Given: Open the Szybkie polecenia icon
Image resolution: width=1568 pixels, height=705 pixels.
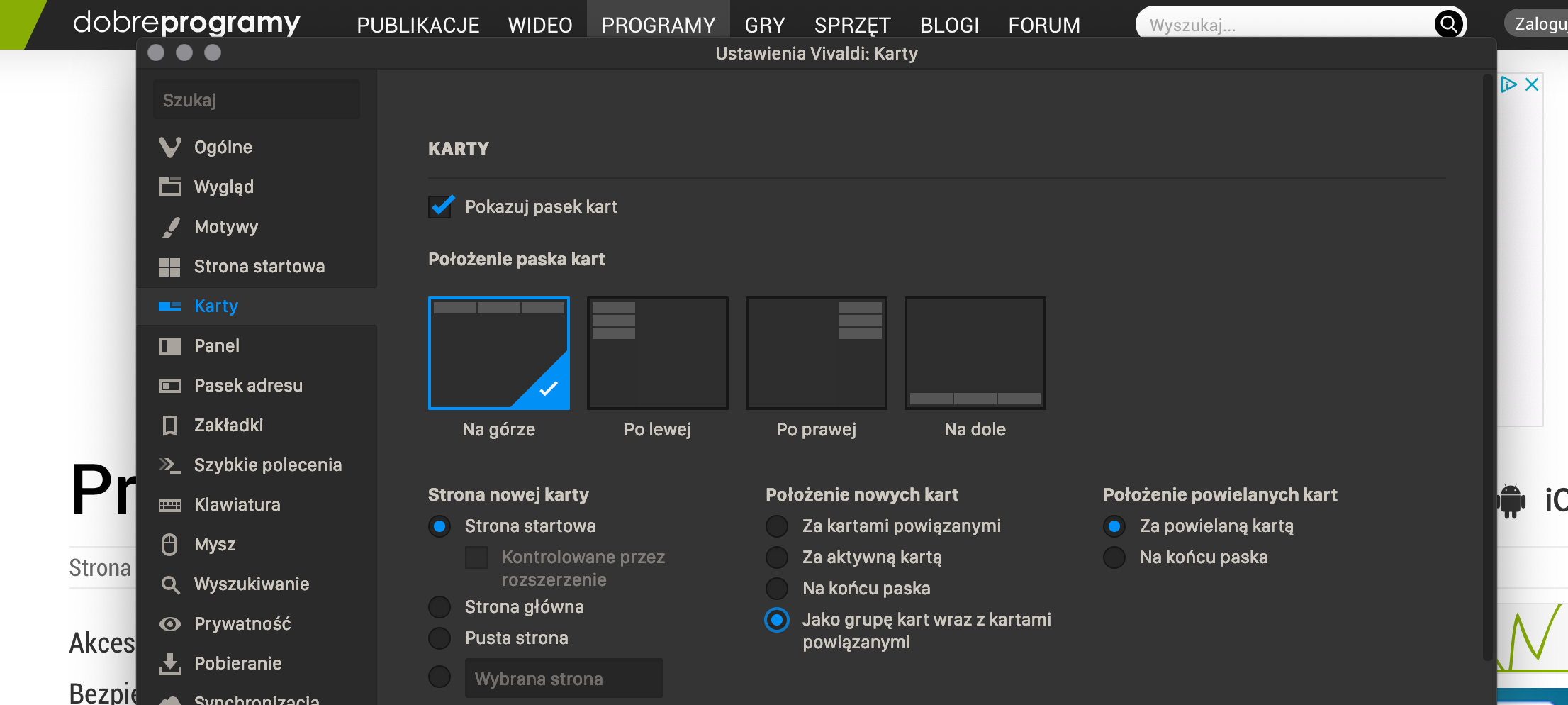Looking at the screenshot, I should 170,465.
